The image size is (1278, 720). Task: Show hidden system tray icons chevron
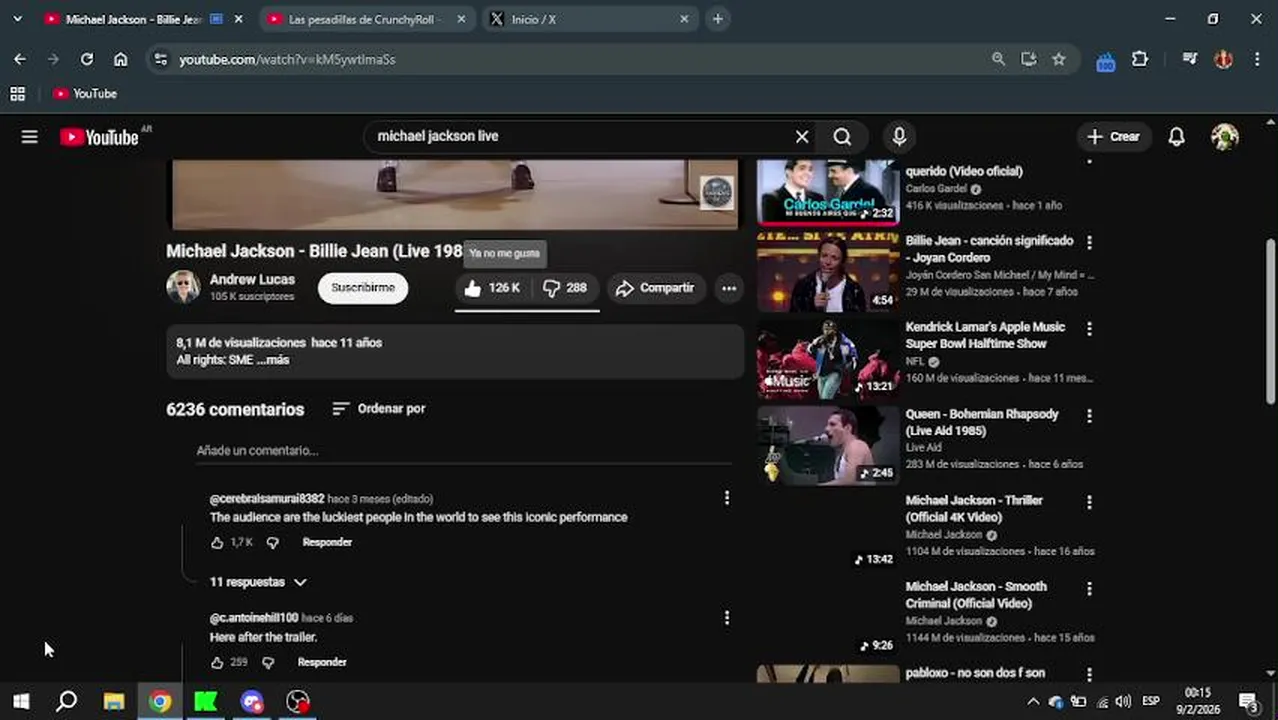pyautogui.click(x=1033, y=702)
